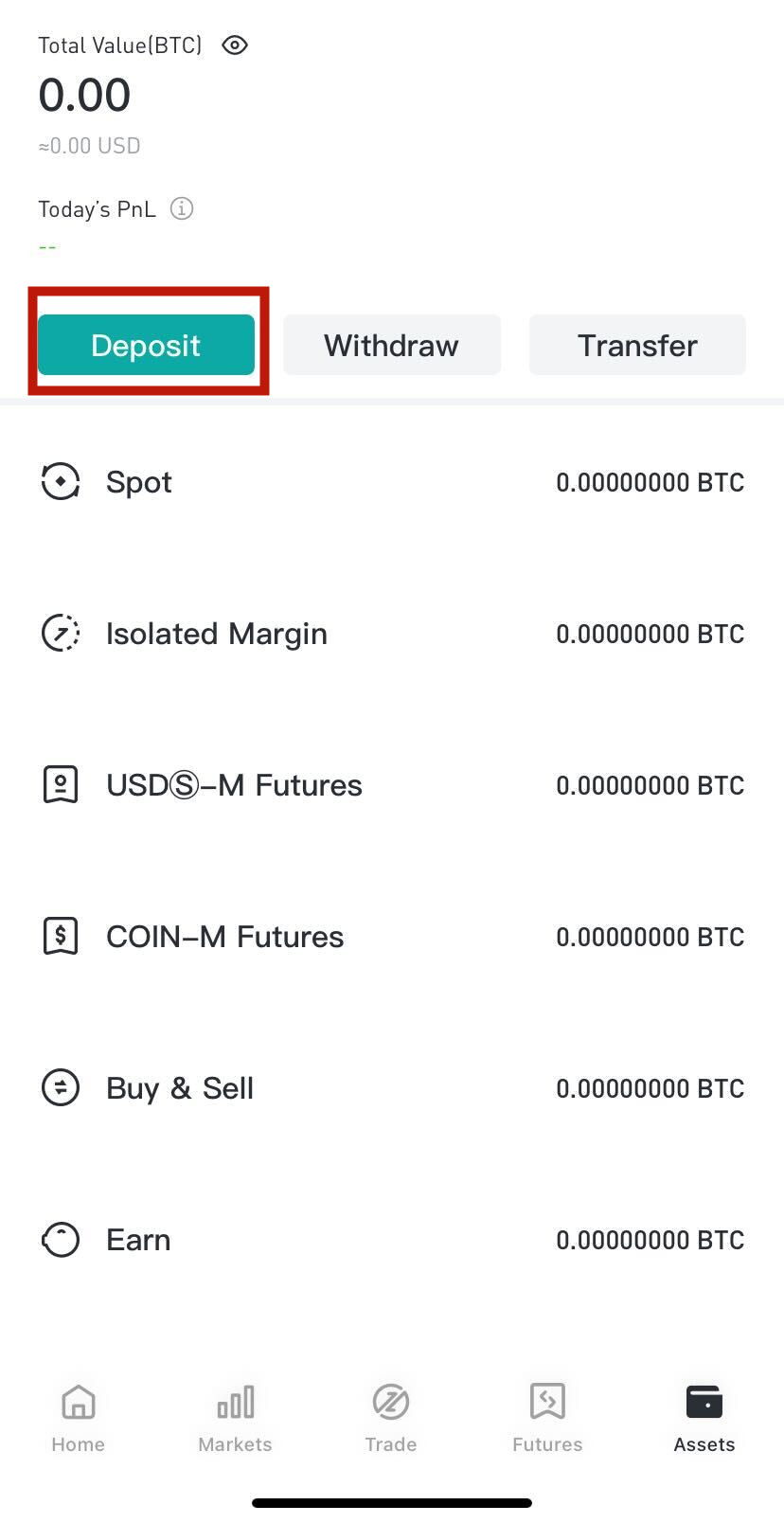Open Spot balance 0.00000000 BTC

650,482
